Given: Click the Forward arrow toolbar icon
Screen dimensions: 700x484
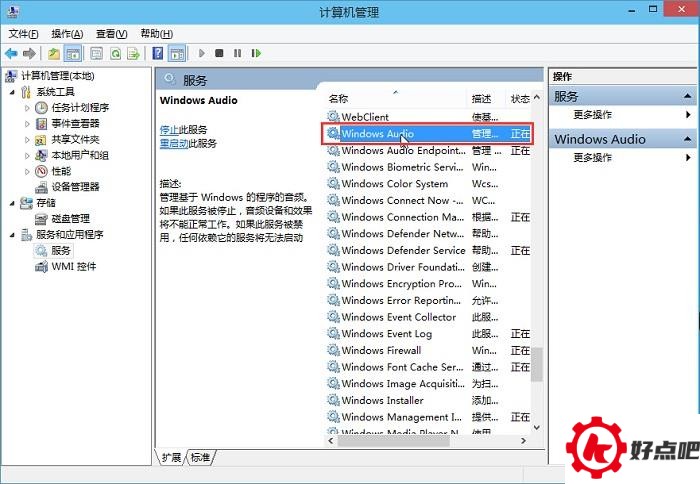Looking at the screenshot, I should 29,54.
